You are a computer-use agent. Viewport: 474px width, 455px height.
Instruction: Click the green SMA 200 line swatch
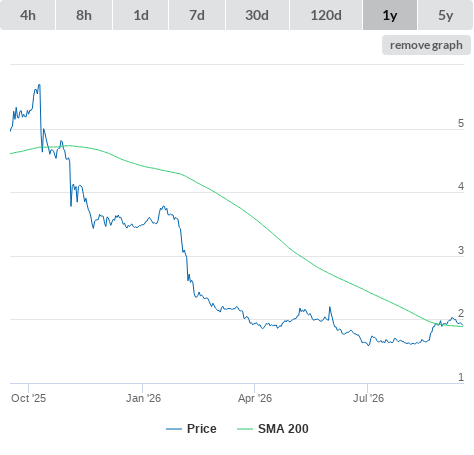click(245, 429)
